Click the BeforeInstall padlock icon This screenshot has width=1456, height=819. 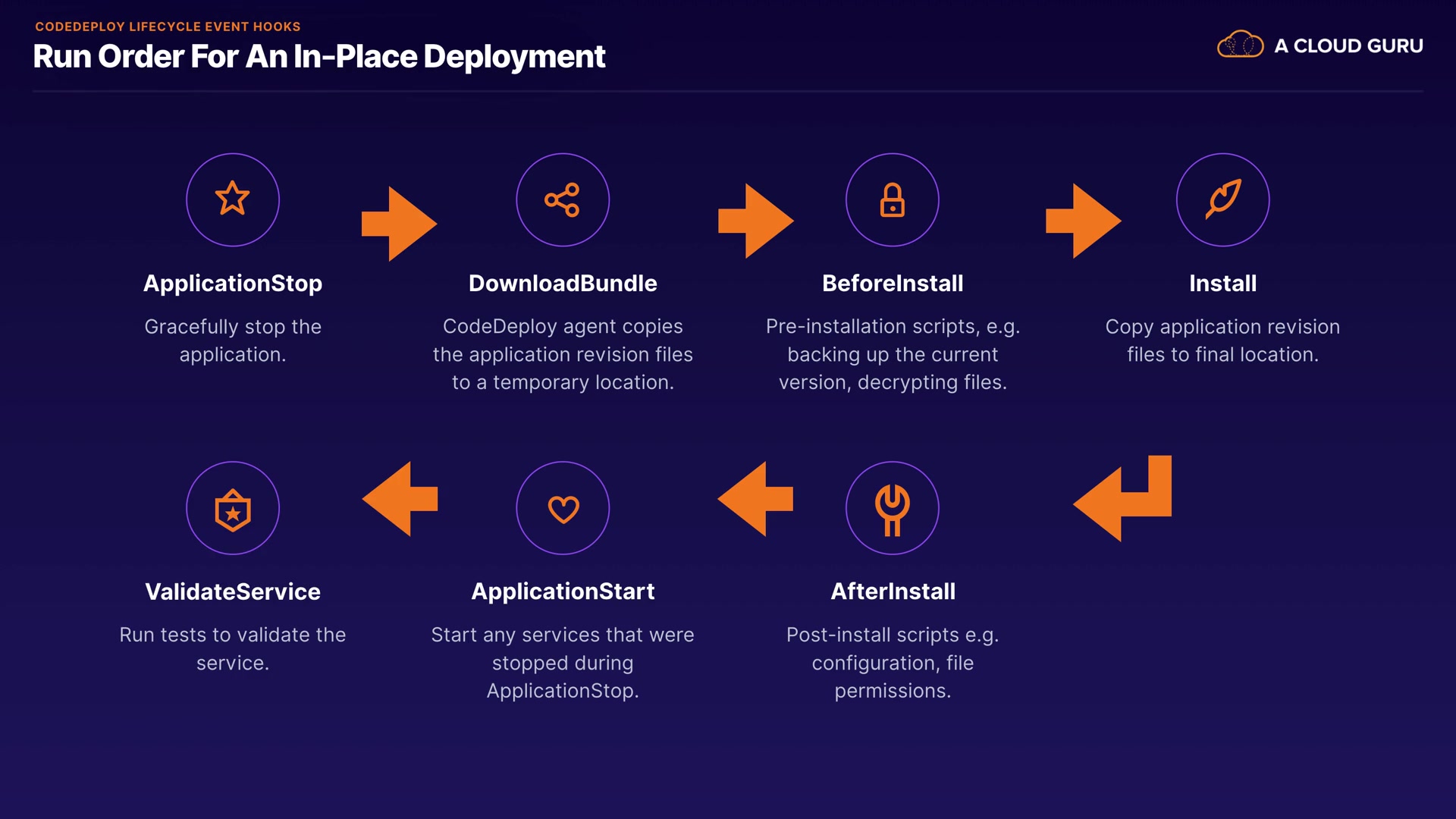893,199
